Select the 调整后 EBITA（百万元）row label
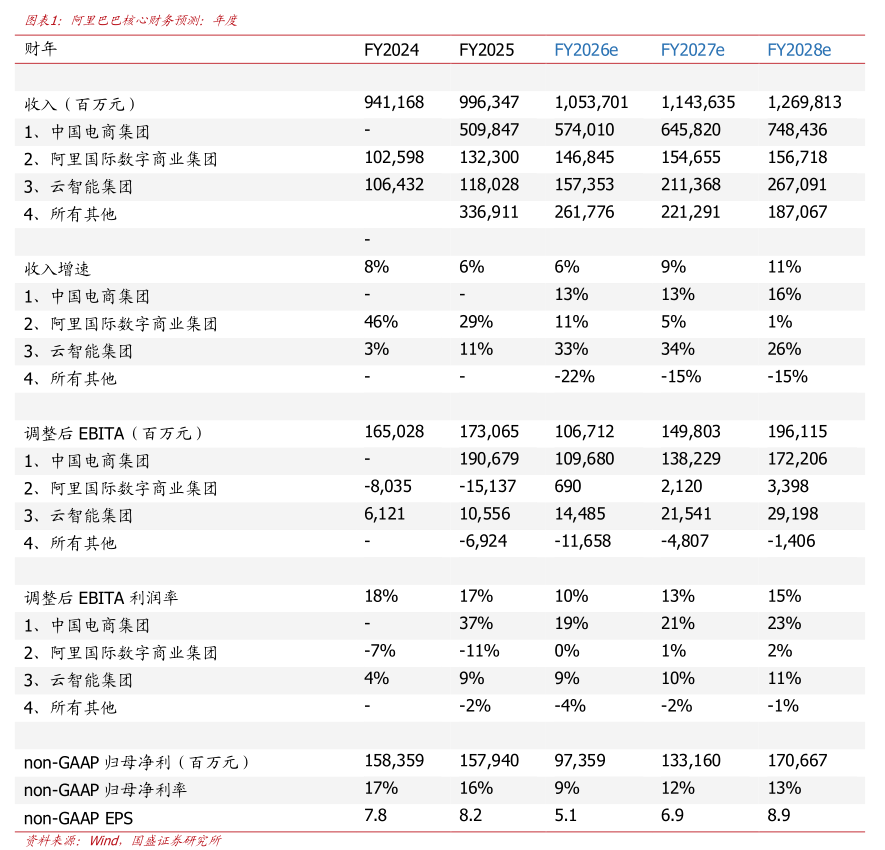The width and height of the screenshot is (885, 850). [x=114, y=433]
